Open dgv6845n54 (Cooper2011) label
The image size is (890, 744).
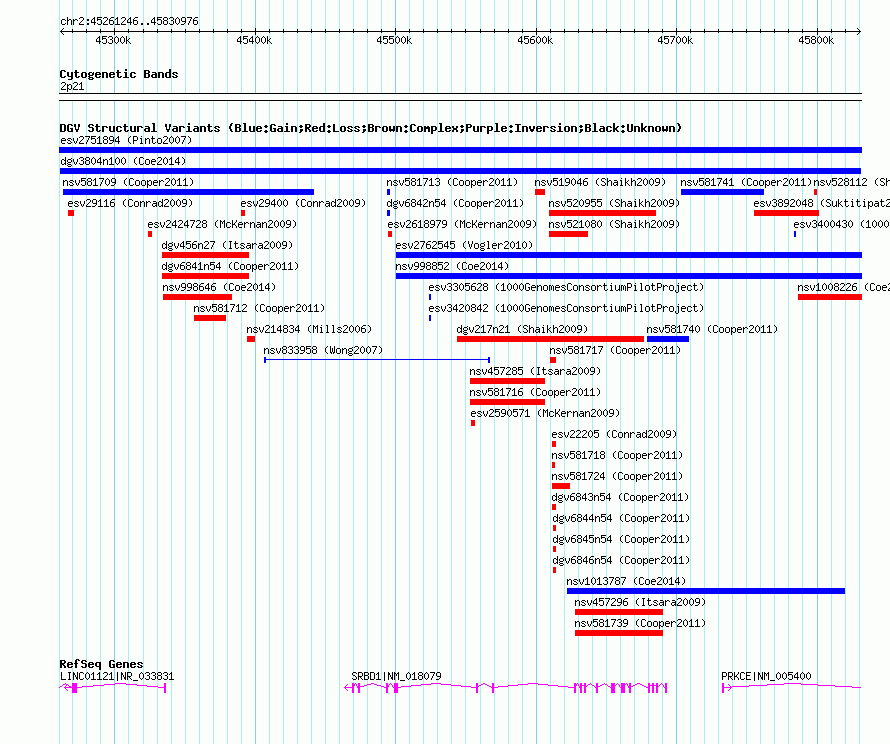(622, 539)
